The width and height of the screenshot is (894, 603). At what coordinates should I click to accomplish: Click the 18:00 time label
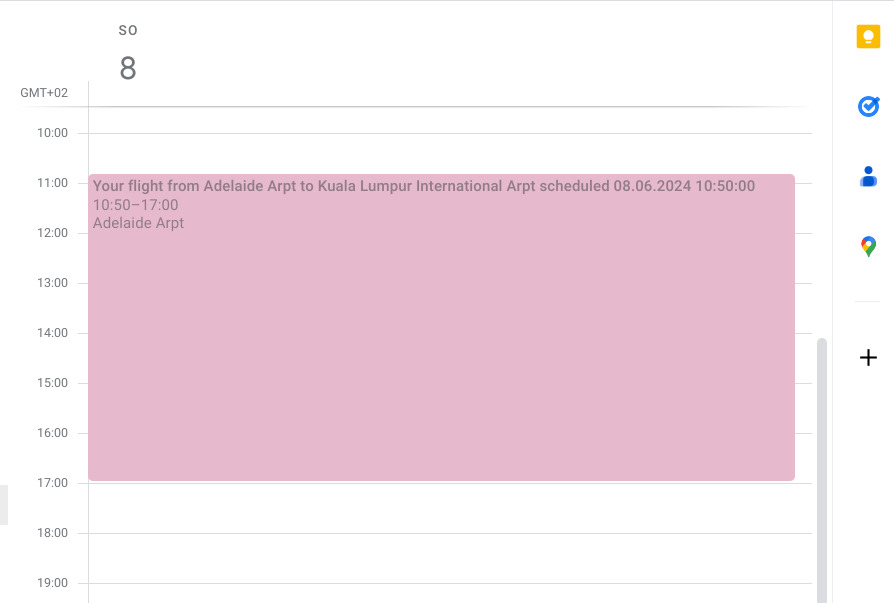point(52,533)
